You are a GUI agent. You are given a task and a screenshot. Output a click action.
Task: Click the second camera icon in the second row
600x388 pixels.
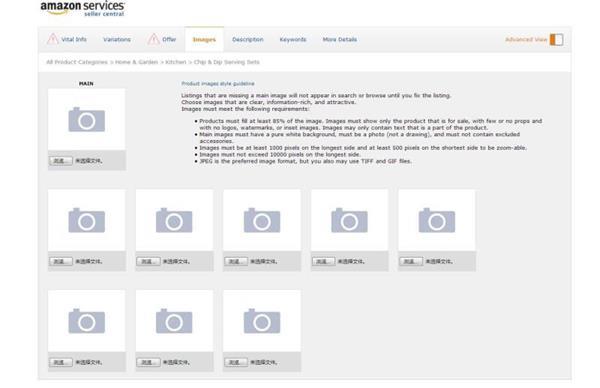174,220
